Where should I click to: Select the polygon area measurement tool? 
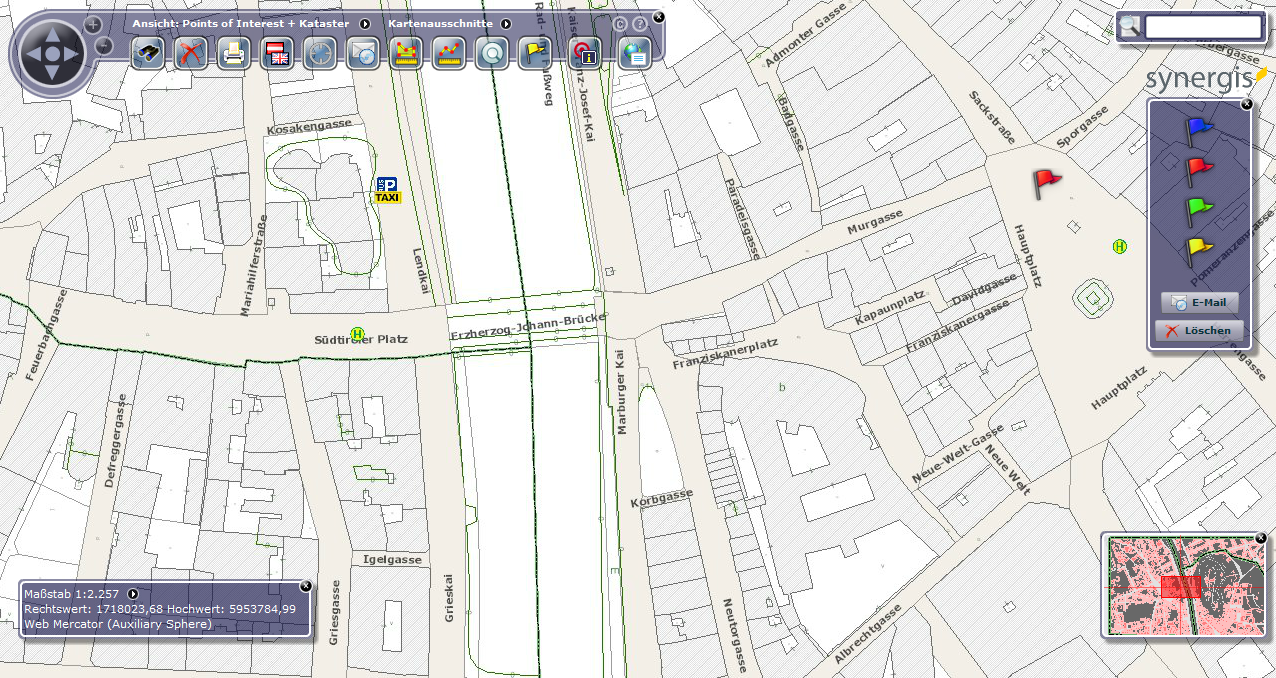pyautogui.click(x=406, y=54)
